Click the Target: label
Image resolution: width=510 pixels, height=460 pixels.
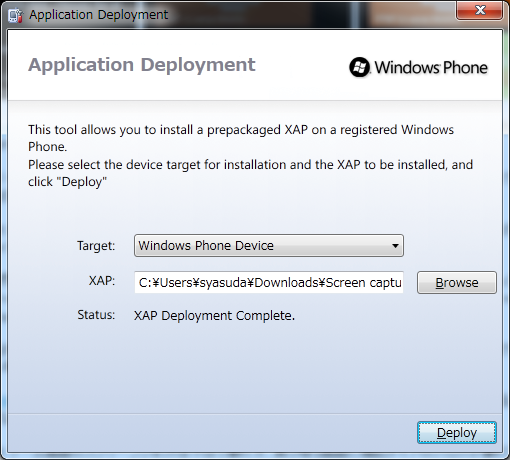pos(96,246)
